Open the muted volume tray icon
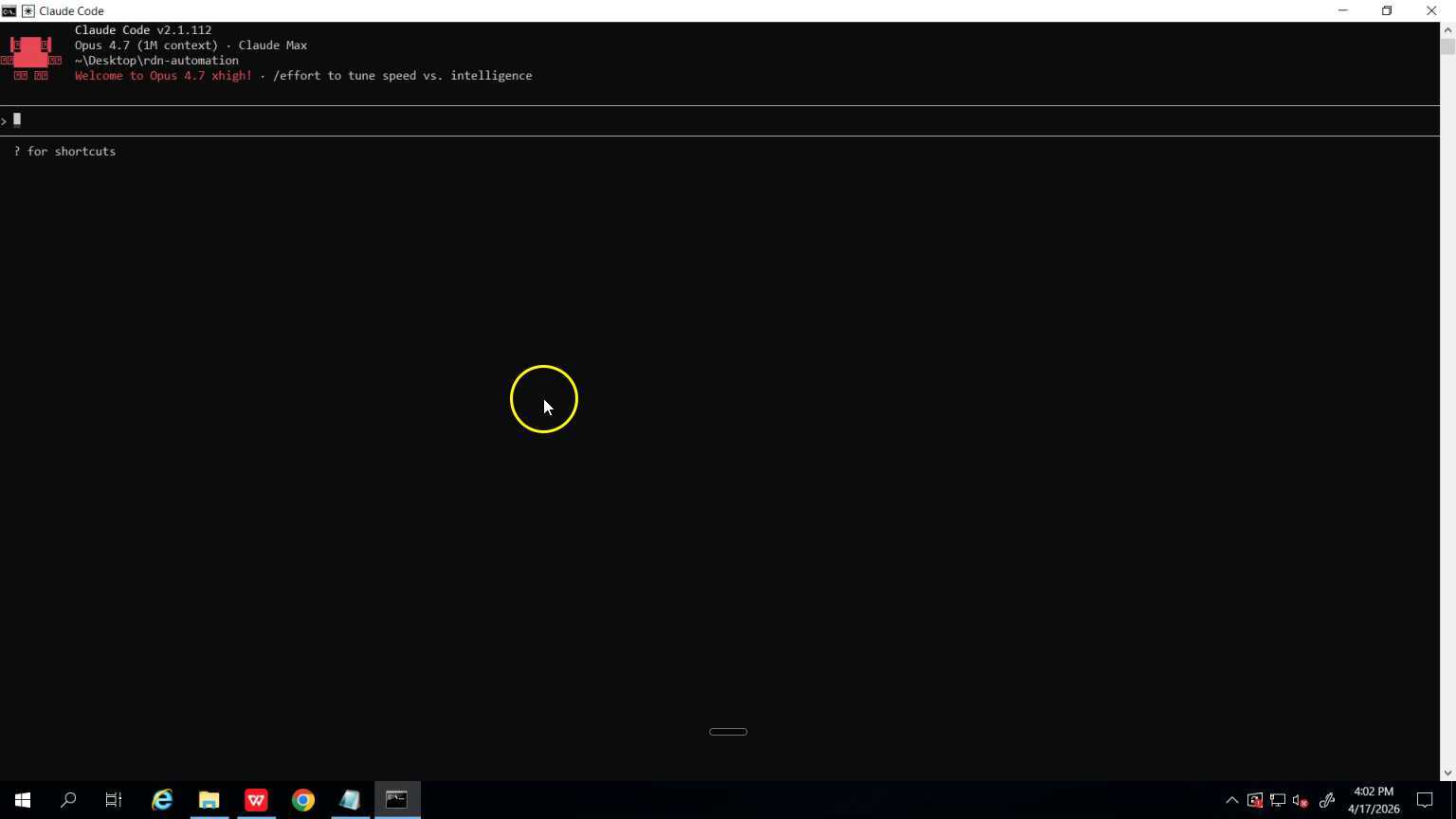 click(1301, 800)
